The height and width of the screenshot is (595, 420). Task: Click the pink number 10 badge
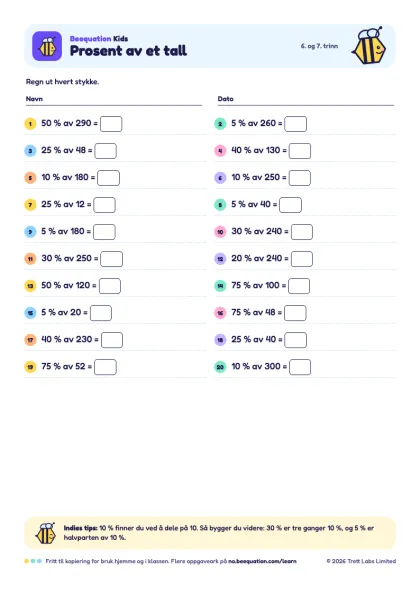pyautogui.click(x=220, y=232)
